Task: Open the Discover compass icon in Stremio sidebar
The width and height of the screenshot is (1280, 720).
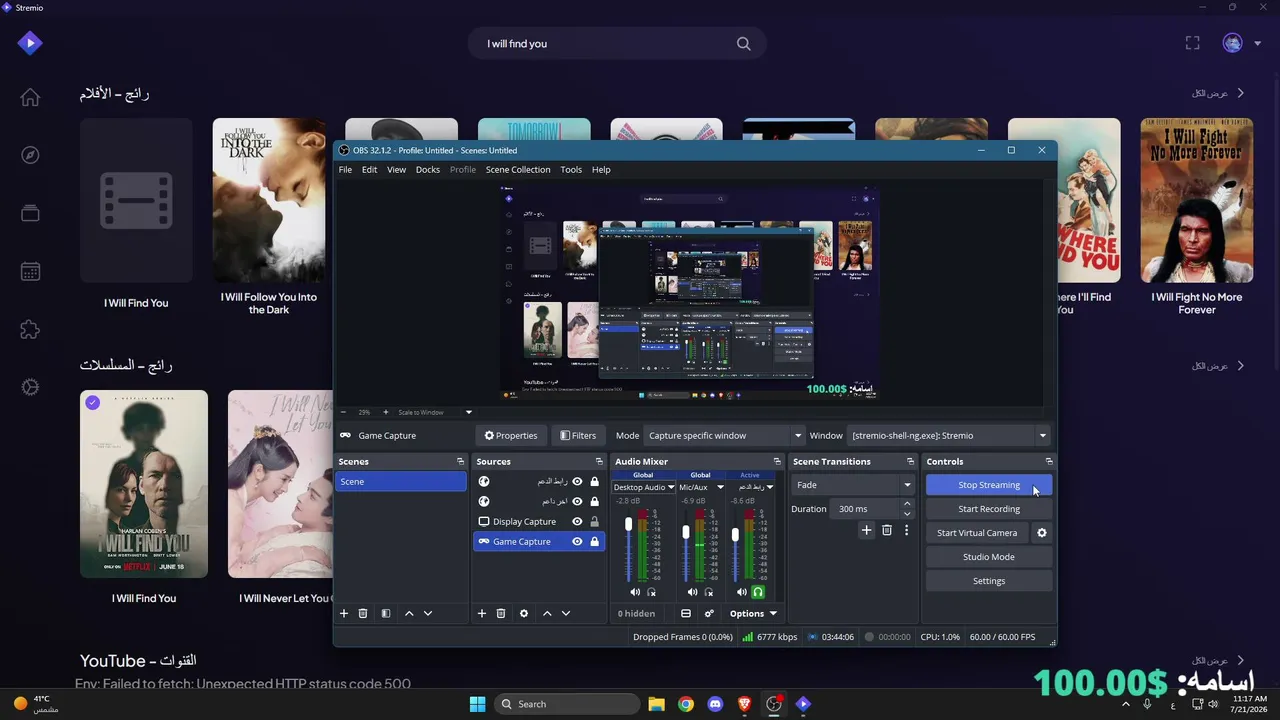Action: pos(30,155)
